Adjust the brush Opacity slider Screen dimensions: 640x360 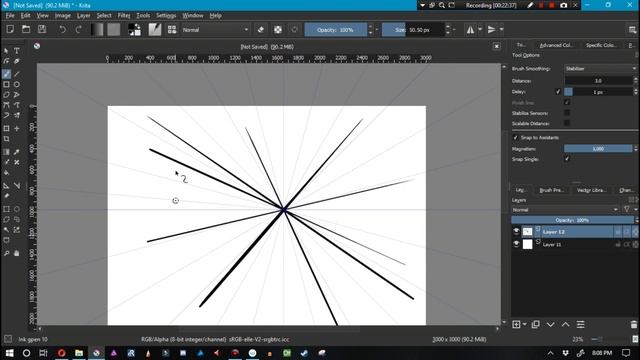336,30
